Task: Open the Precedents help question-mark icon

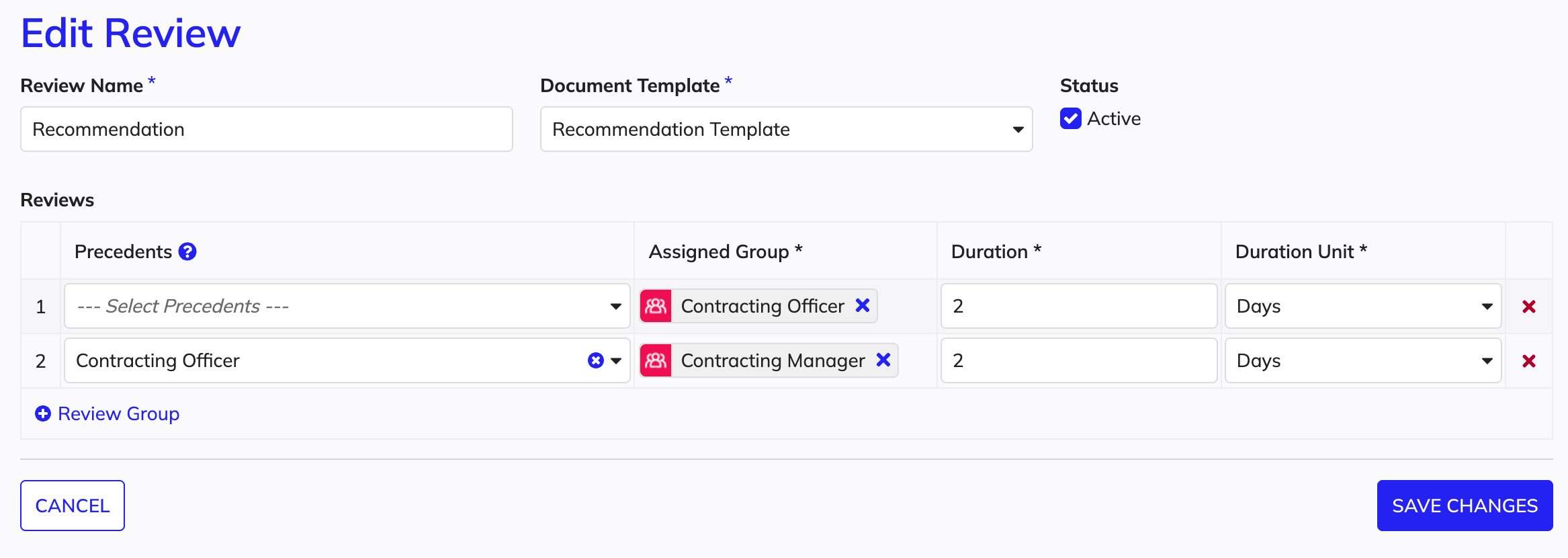Action: click(x=187, y=251)
